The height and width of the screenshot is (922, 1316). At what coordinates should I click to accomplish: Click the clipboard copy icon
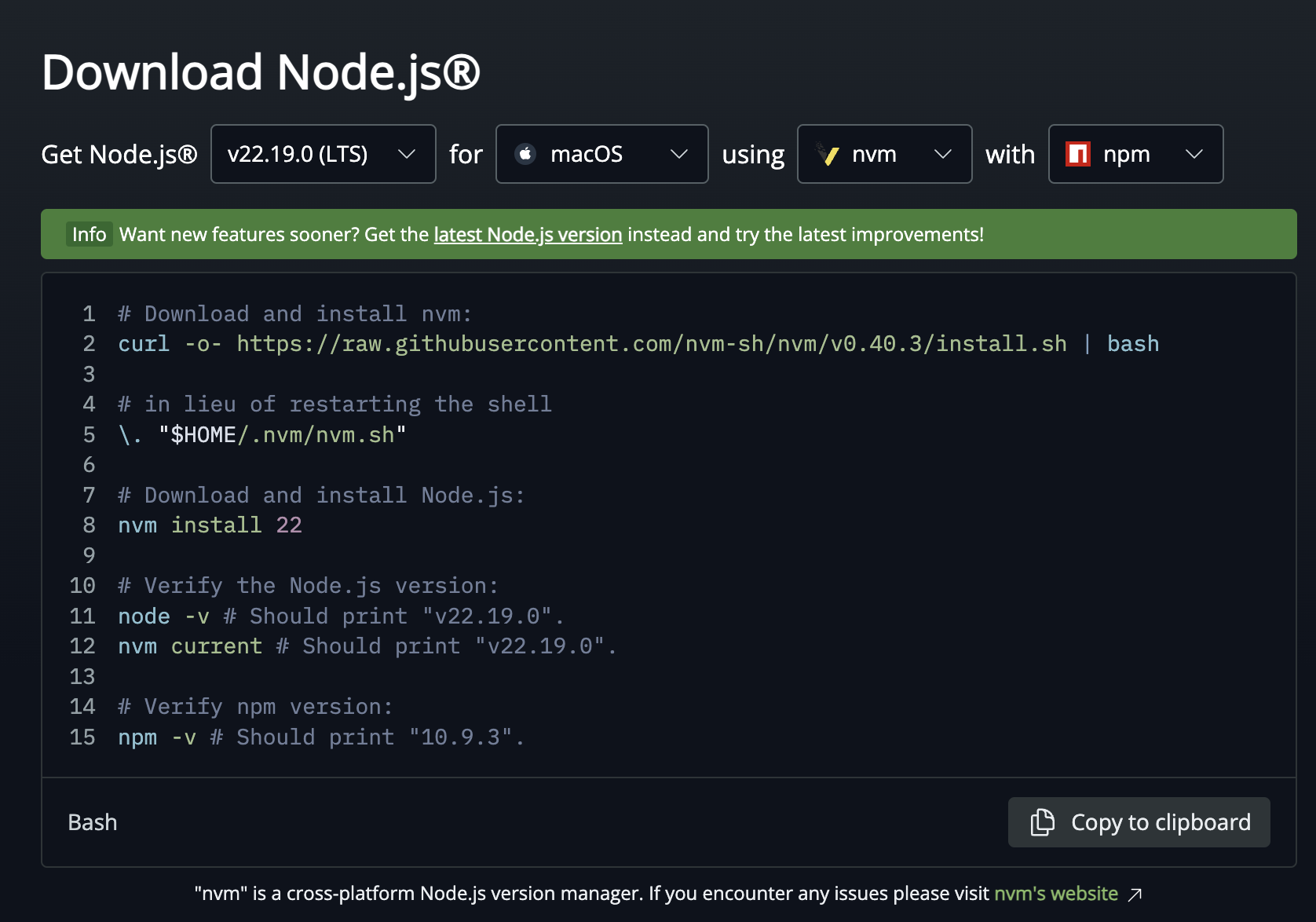coord(1042,822)
